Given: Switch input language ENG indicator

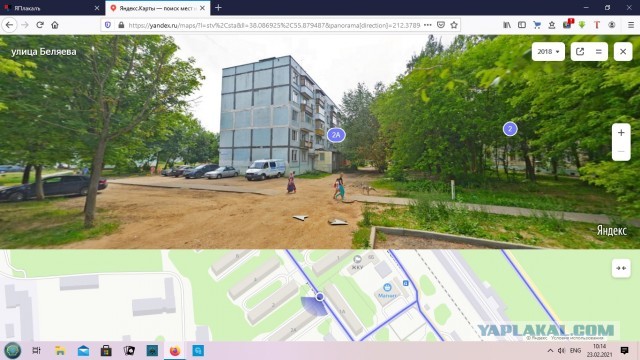Looking at the screenshot, I should pos(576,351).
